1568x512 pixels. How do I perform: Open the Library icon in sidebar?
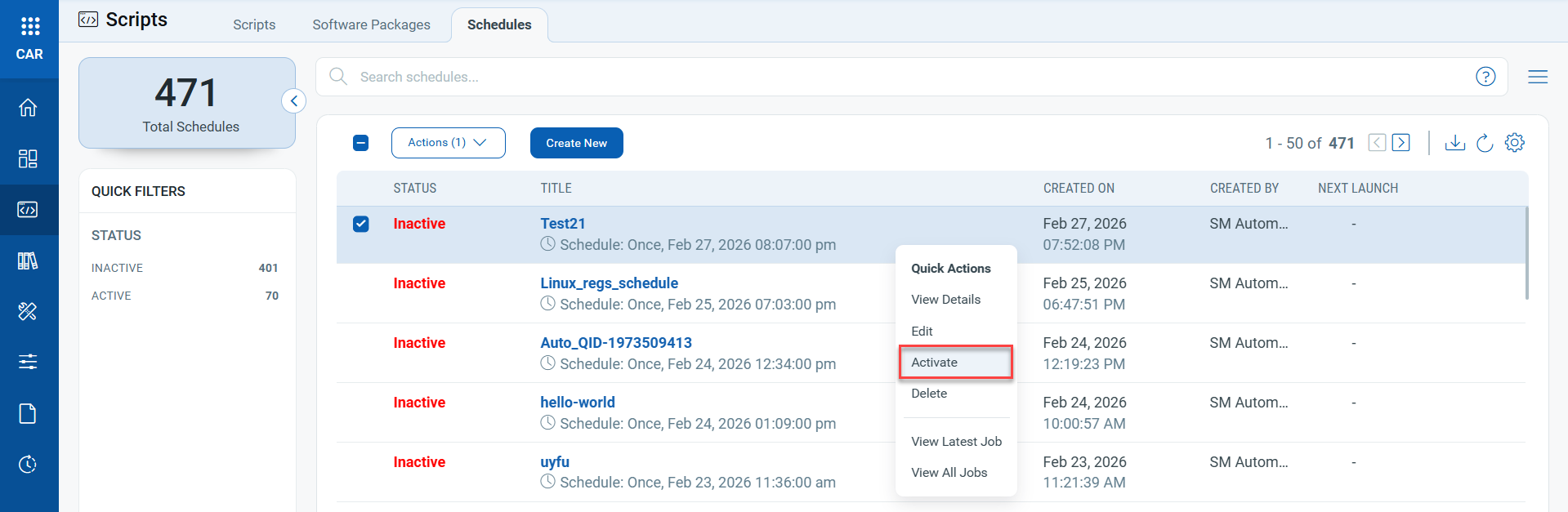(x=28, y=260)
